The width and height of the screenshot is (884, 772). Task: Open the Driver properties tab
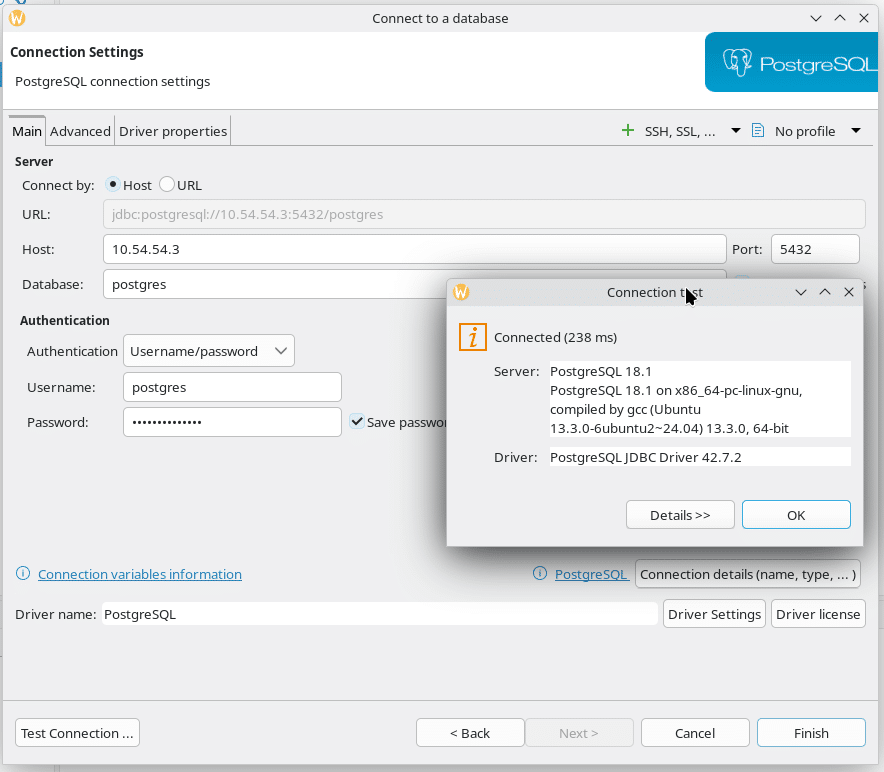(173, 131)
